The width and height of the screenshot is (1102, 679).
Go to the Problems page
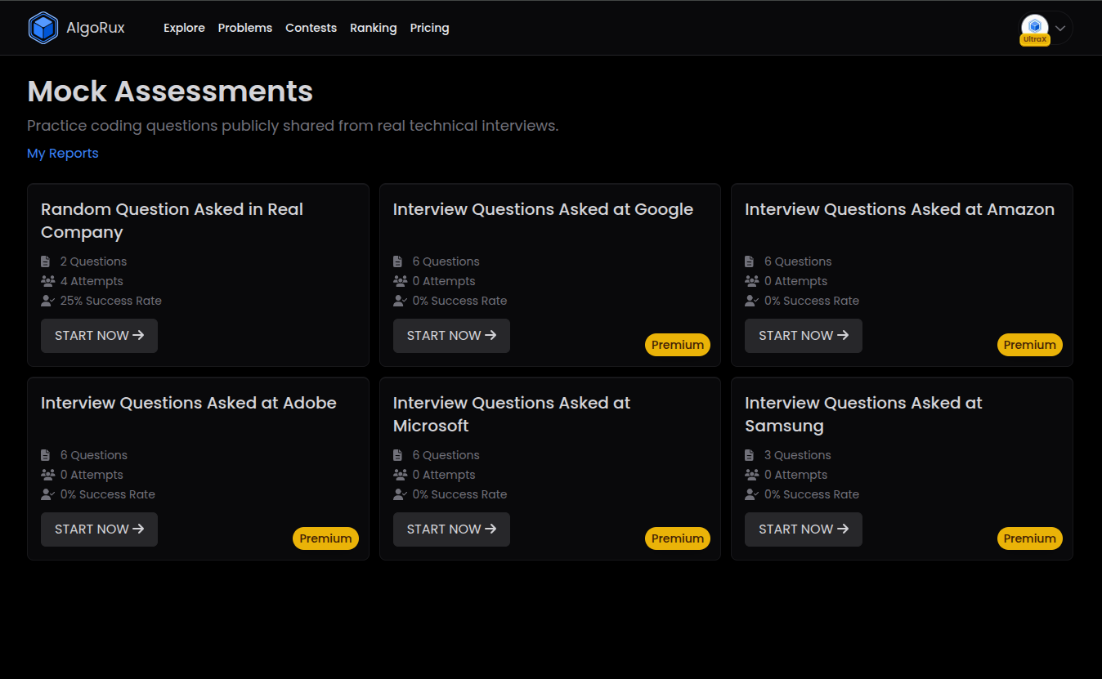pyautogui.click(x=245, y=28)
